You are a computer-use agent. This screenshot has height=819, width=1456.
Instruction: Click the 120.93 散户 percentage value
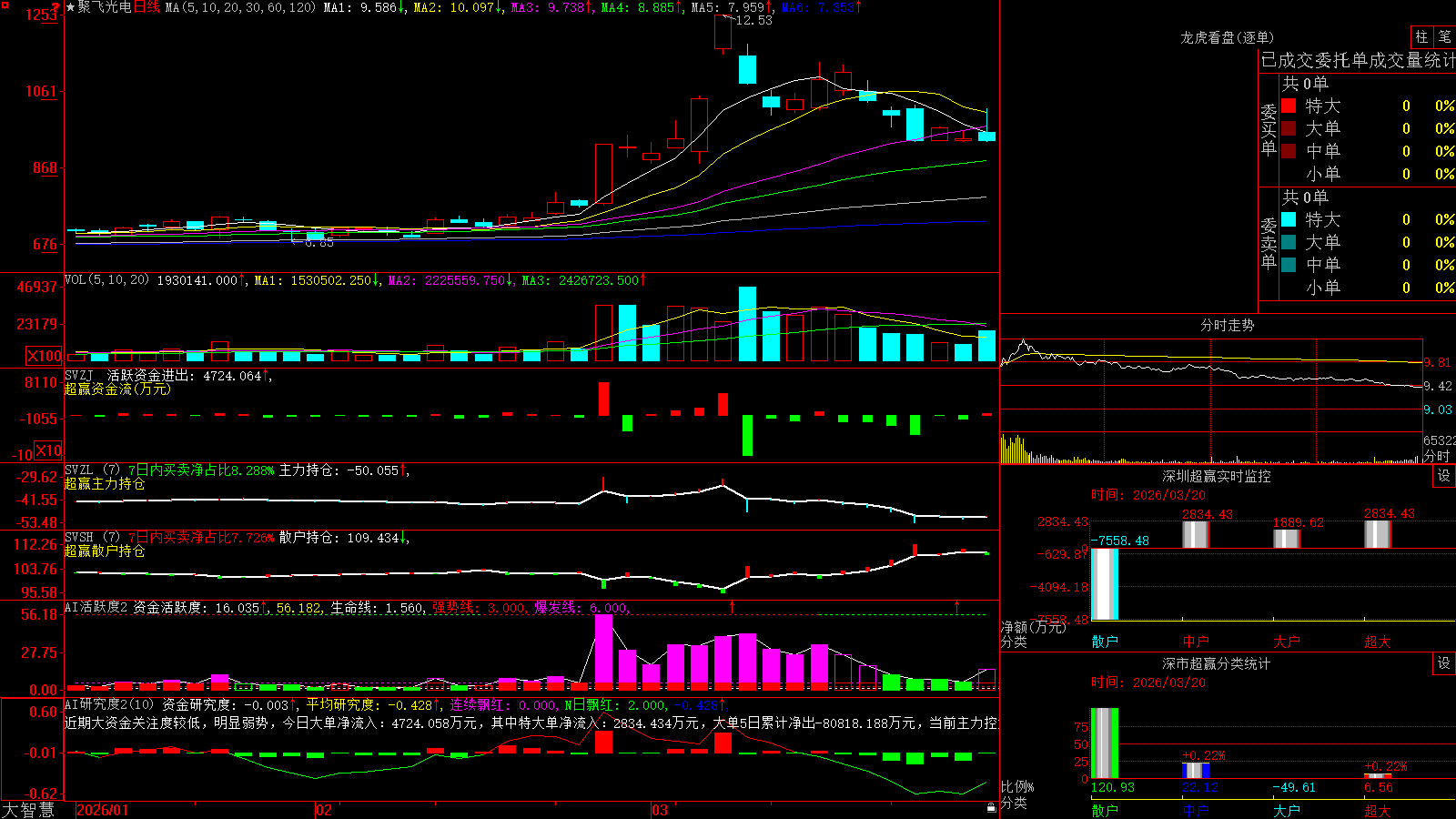coord(1113,787)
